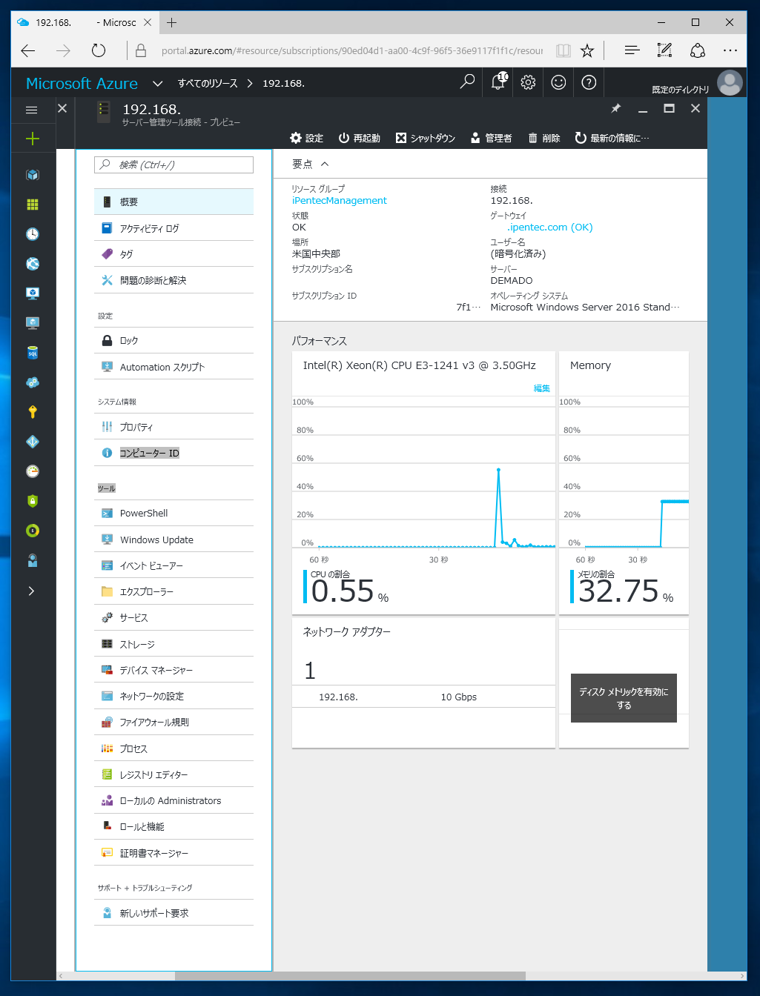The image size is (760, 996).
Task: Add page to favorites with star icon
Action: coord(587,51)
